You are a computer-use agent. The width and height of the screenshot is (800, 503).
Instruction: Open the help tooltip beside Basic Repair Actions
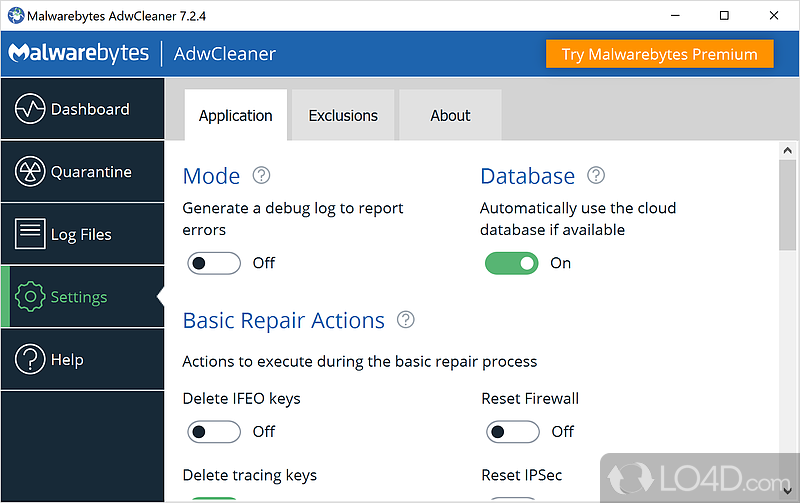click(405, 320)
